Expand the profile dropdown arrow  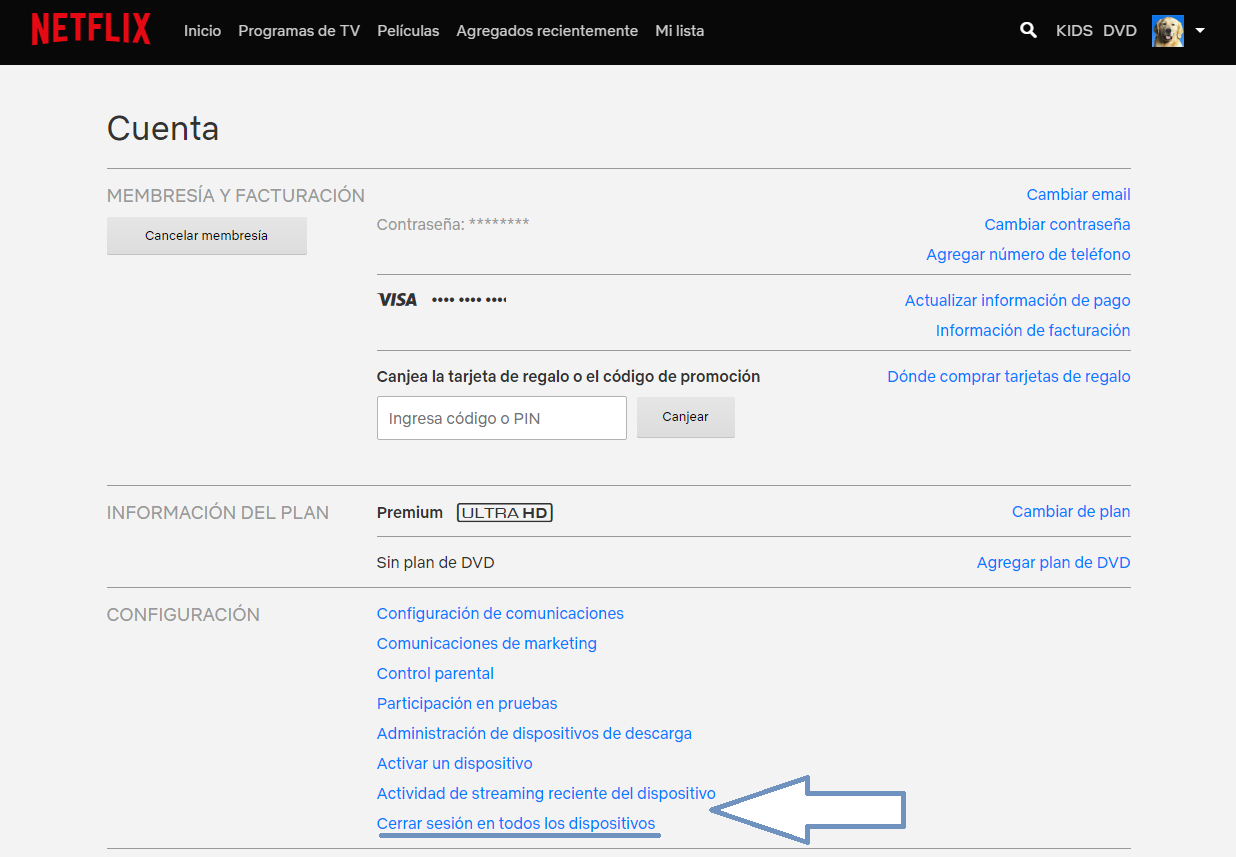click(x=1200, y=31)
